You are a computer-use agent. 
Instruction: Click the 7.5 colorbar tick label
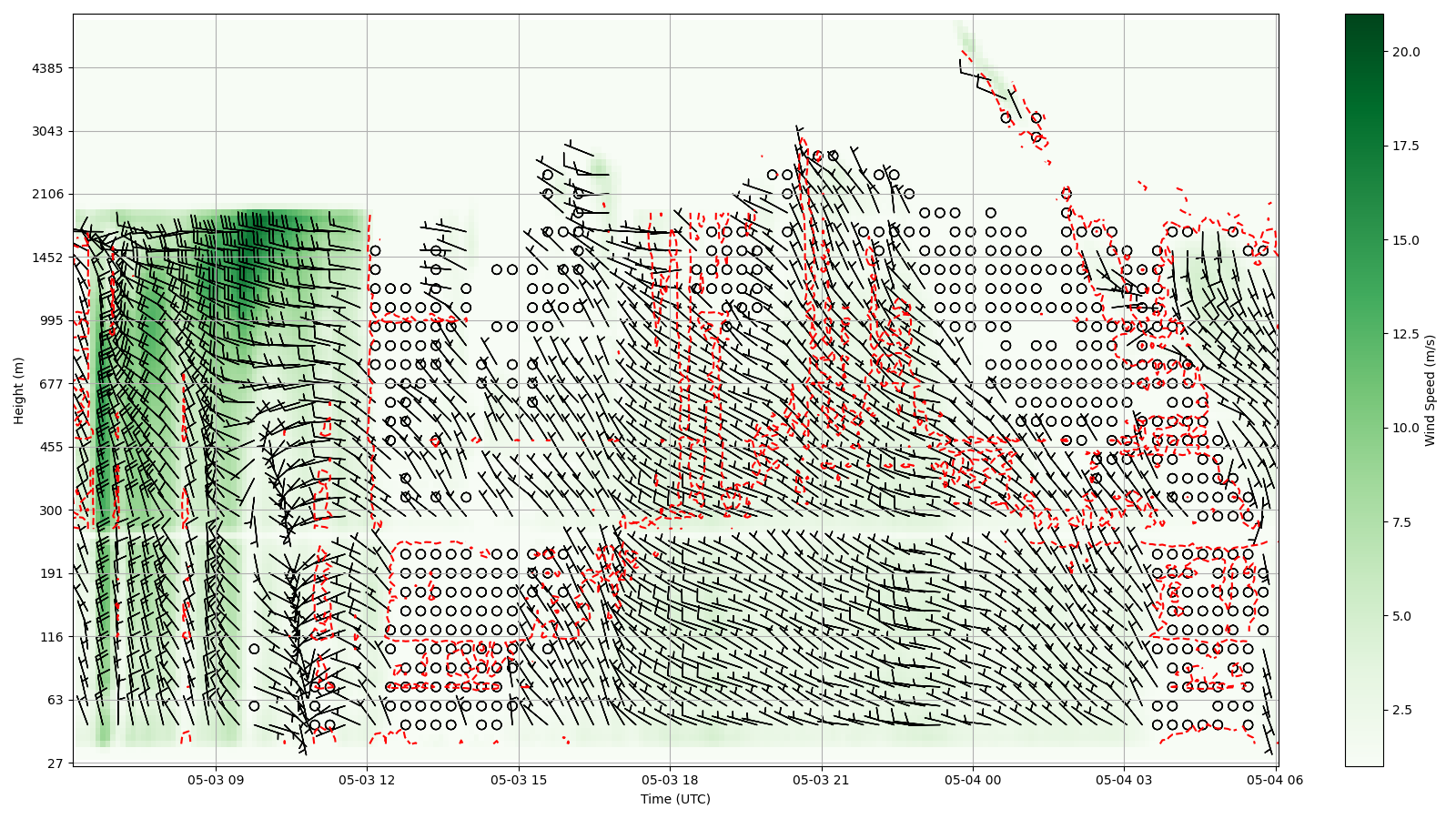1401,522
